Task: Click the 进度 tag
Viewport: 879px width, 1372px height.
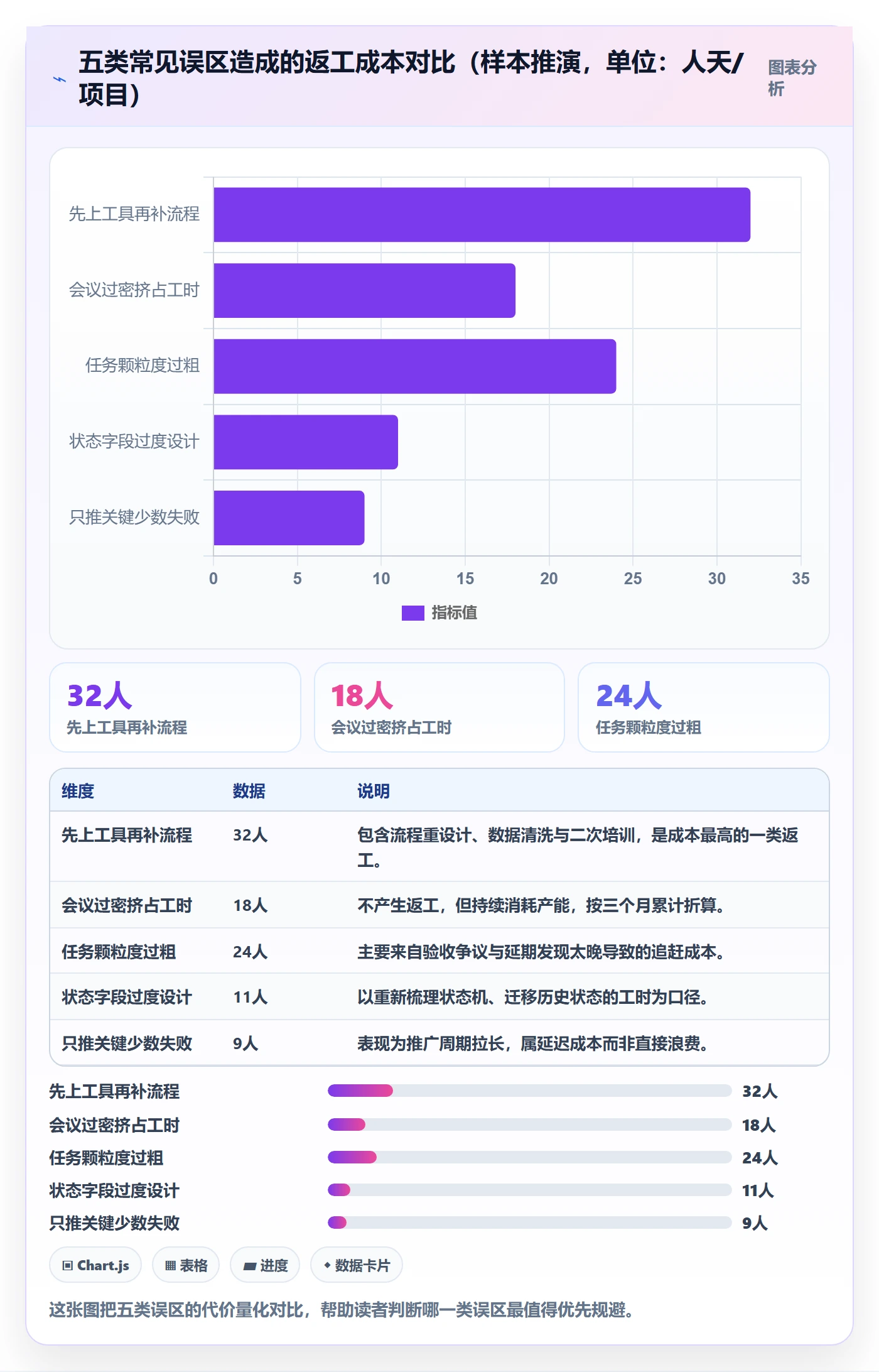Action: coord(265,1265)
